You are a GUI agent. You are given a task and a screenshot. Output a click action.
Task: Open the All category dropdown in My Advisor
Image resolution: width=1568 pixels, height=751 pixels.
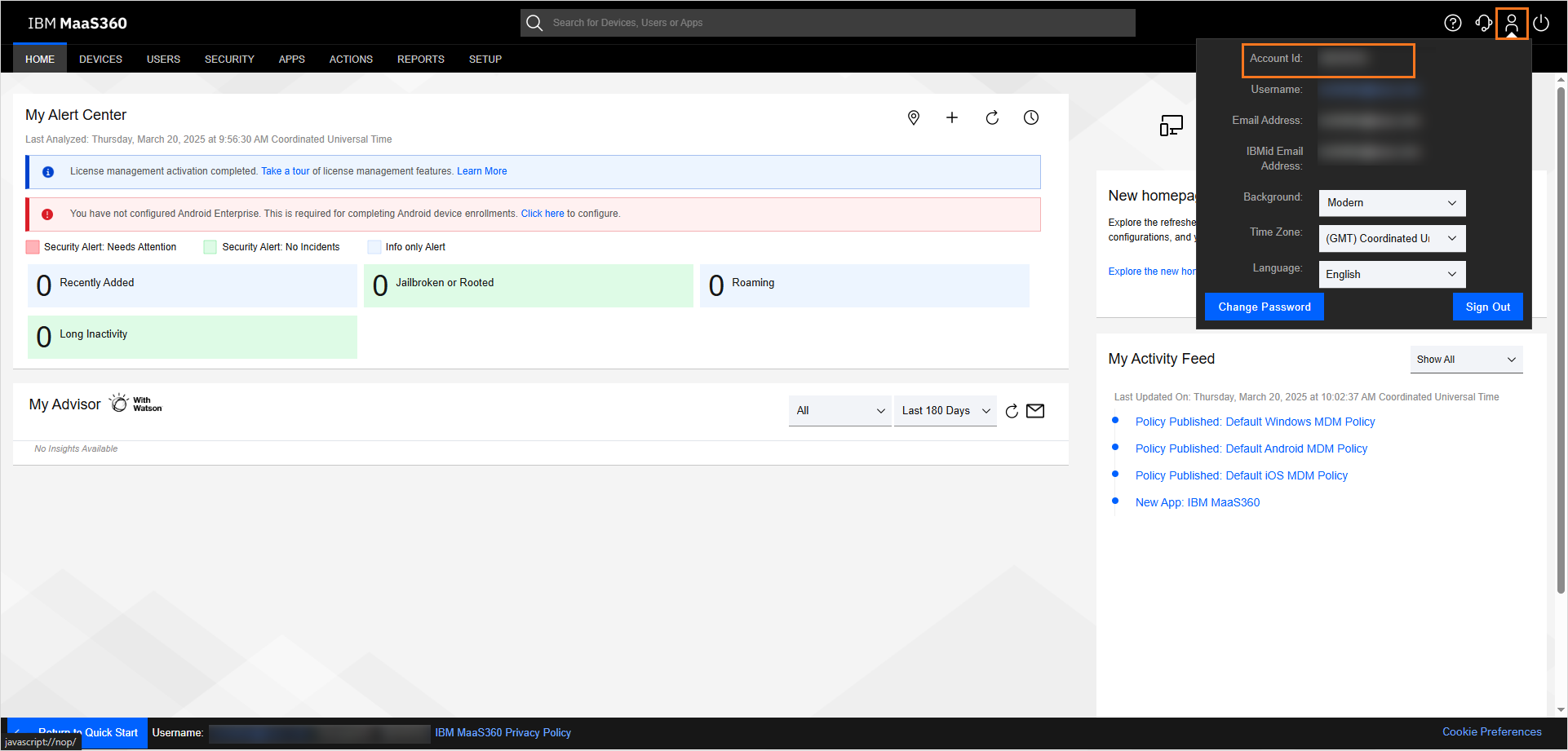(839, 411)
